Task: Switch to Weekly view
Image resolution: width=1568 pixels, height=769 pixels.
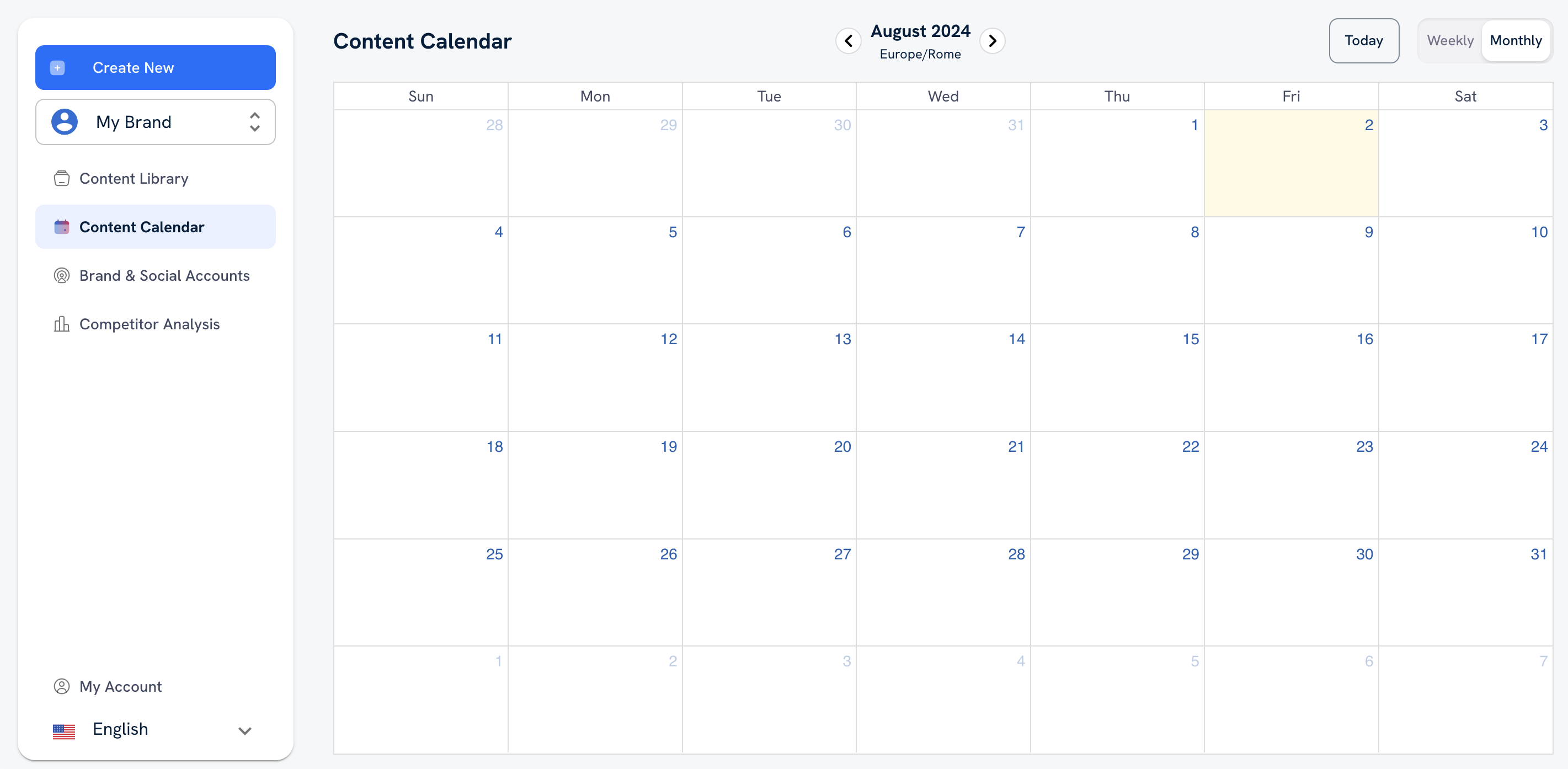Action: point(1448,41)
